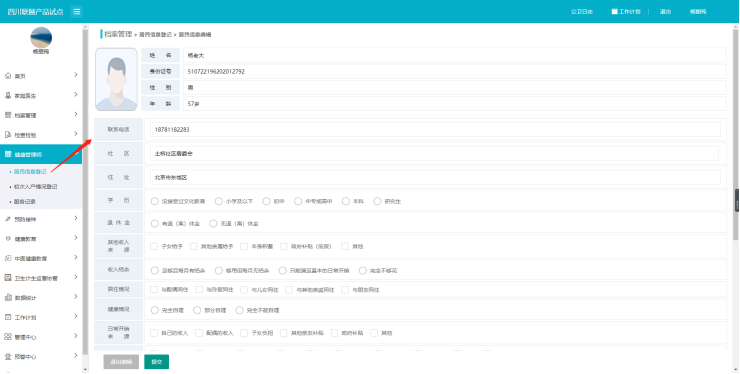Viewport: 740px width, 374px height.
Task: Click 退出 in the top bar
Action: point(665,12)
